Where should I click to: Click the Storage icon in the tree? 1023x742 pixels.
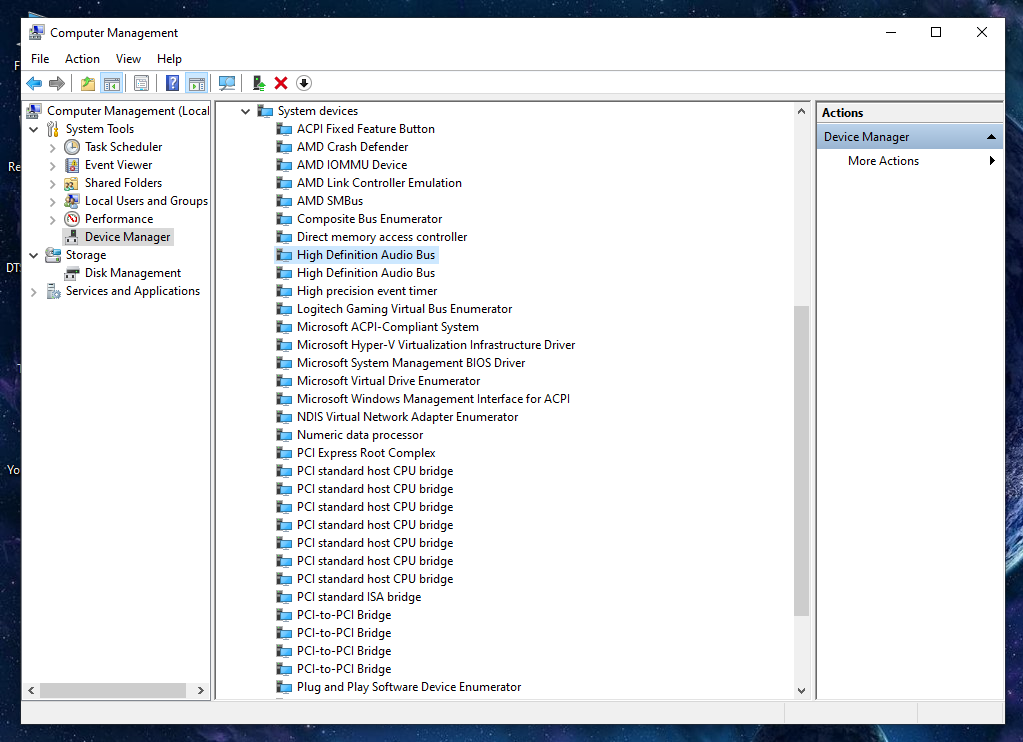tap(53, 255)
